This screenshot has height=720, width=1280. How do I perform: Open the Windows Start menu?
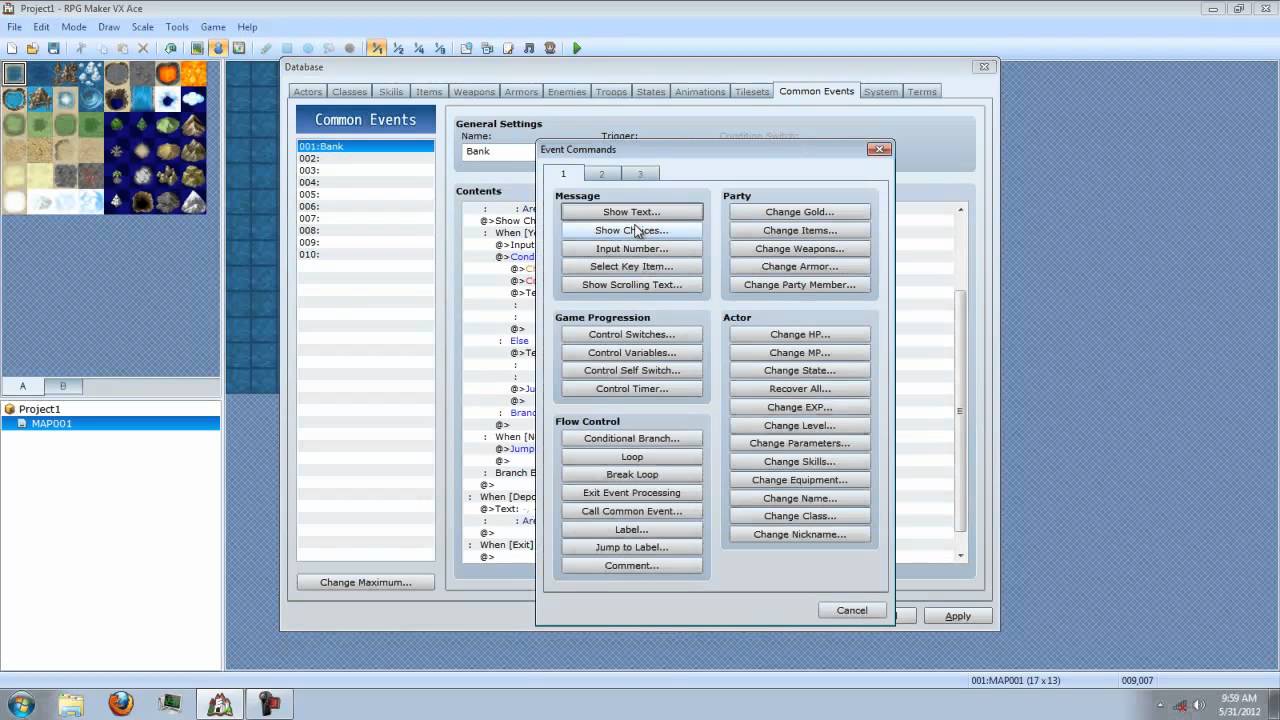(x=21, y=704)
